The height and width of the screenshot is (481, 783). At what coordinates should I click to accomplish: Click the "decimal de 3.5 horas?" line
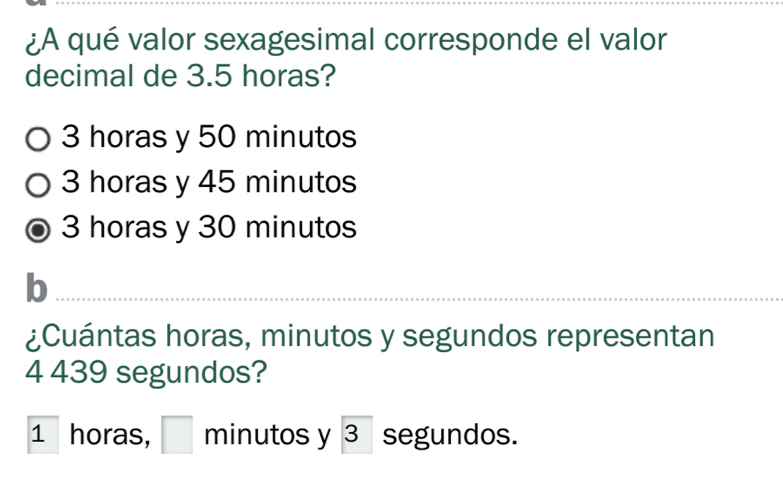(x=180, y=76)
